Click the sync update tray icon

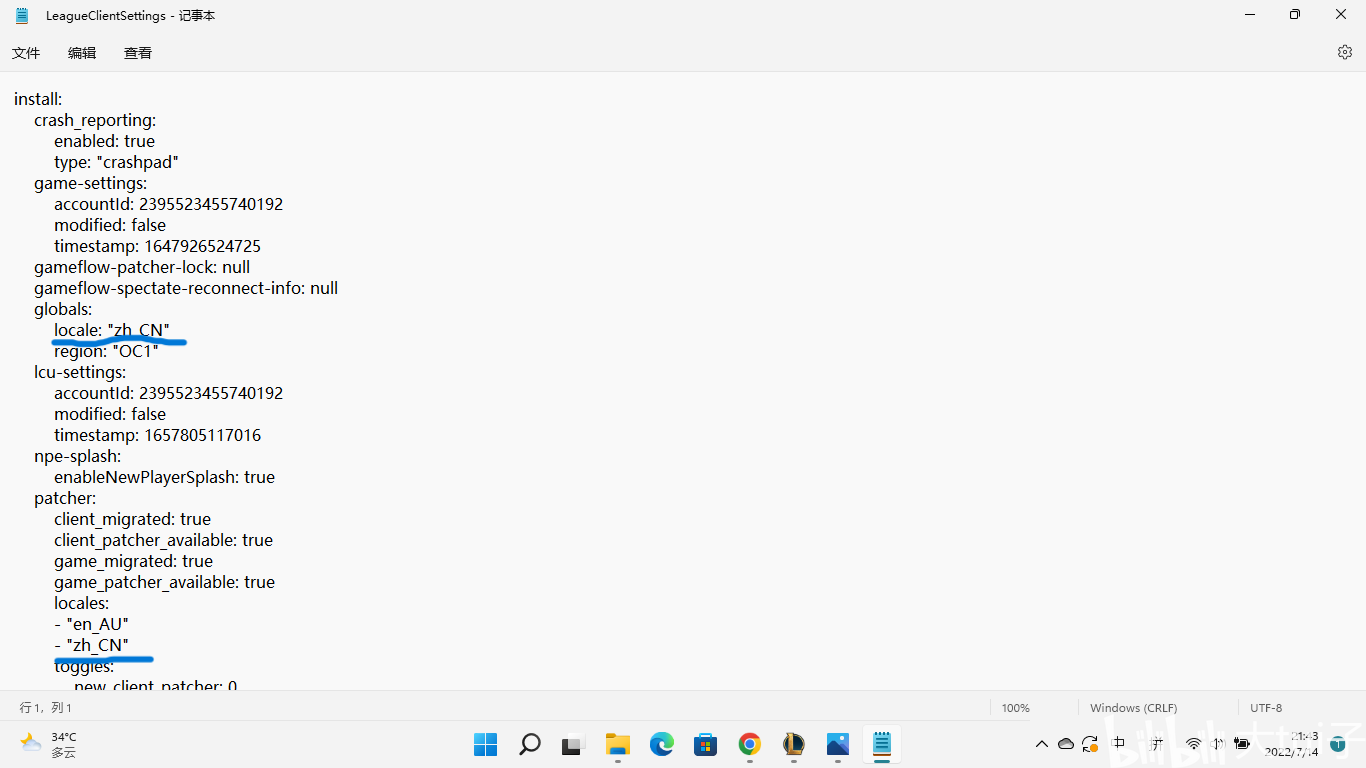1090,744
